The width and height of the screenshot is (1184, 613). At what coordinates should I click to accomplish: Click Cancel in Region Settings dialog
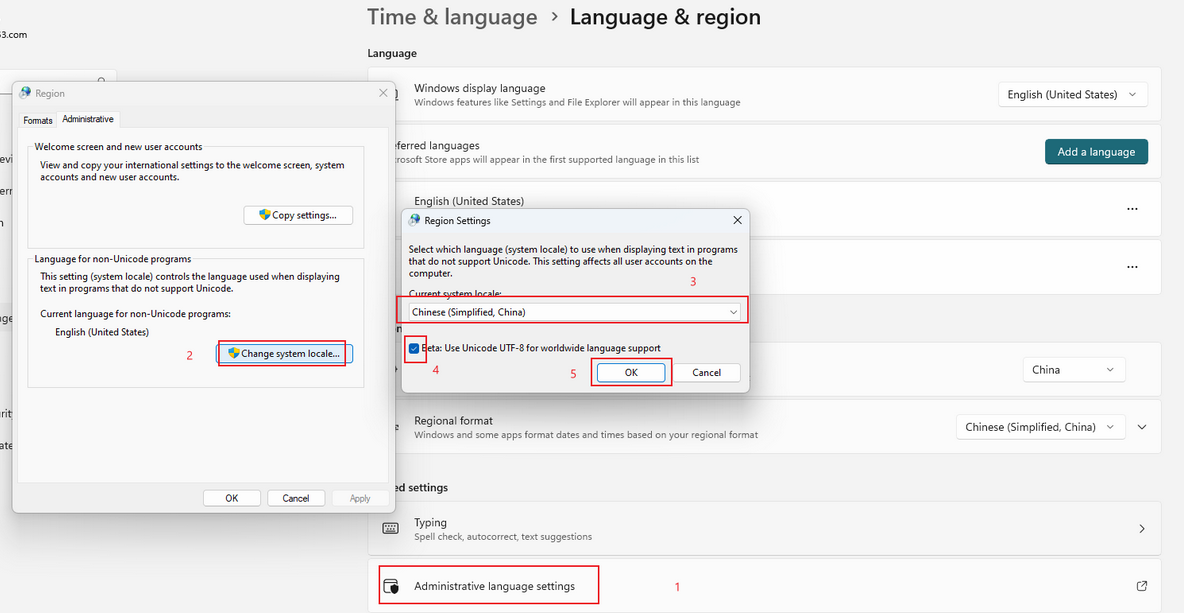[x=707, y=372]
